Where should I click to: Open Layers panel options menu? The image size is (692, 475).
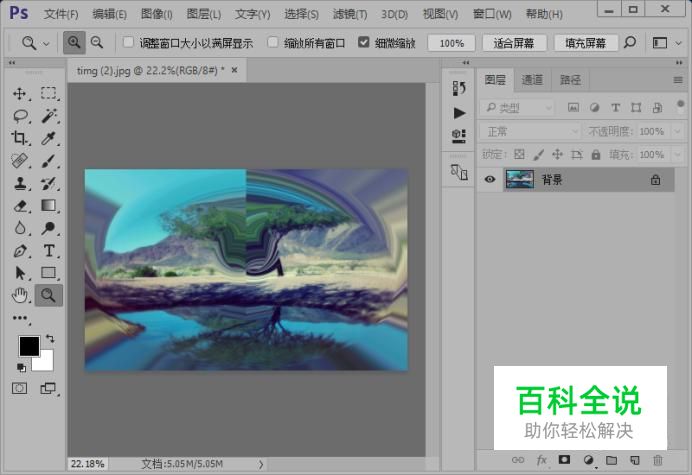click(x=678, y=80)
